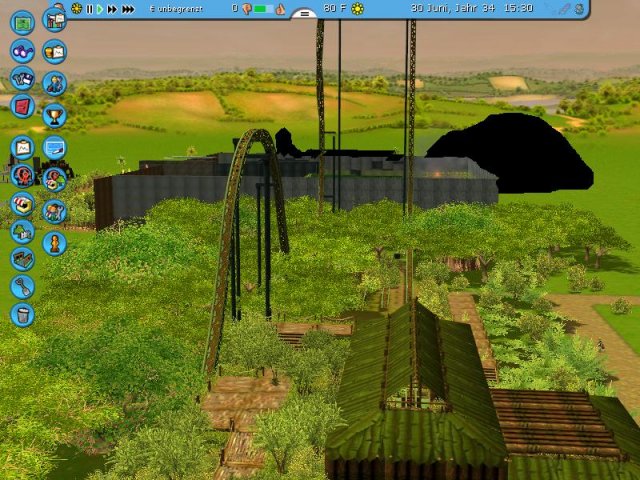
Task: Select the trash bin delete tool
Action: 22,315
